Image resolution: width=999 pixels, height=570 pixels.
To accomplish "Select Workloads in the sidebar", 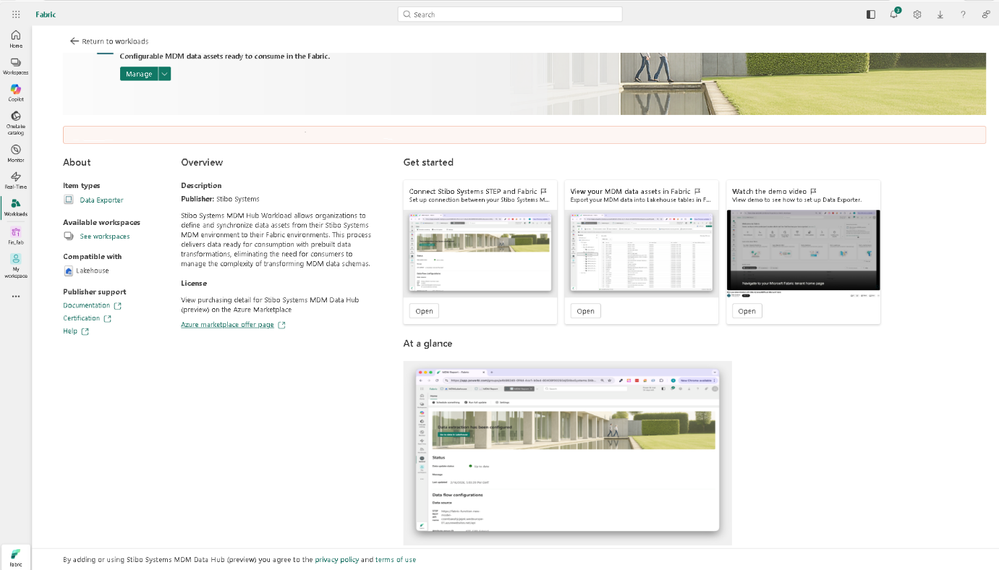I will click(16, 208).
